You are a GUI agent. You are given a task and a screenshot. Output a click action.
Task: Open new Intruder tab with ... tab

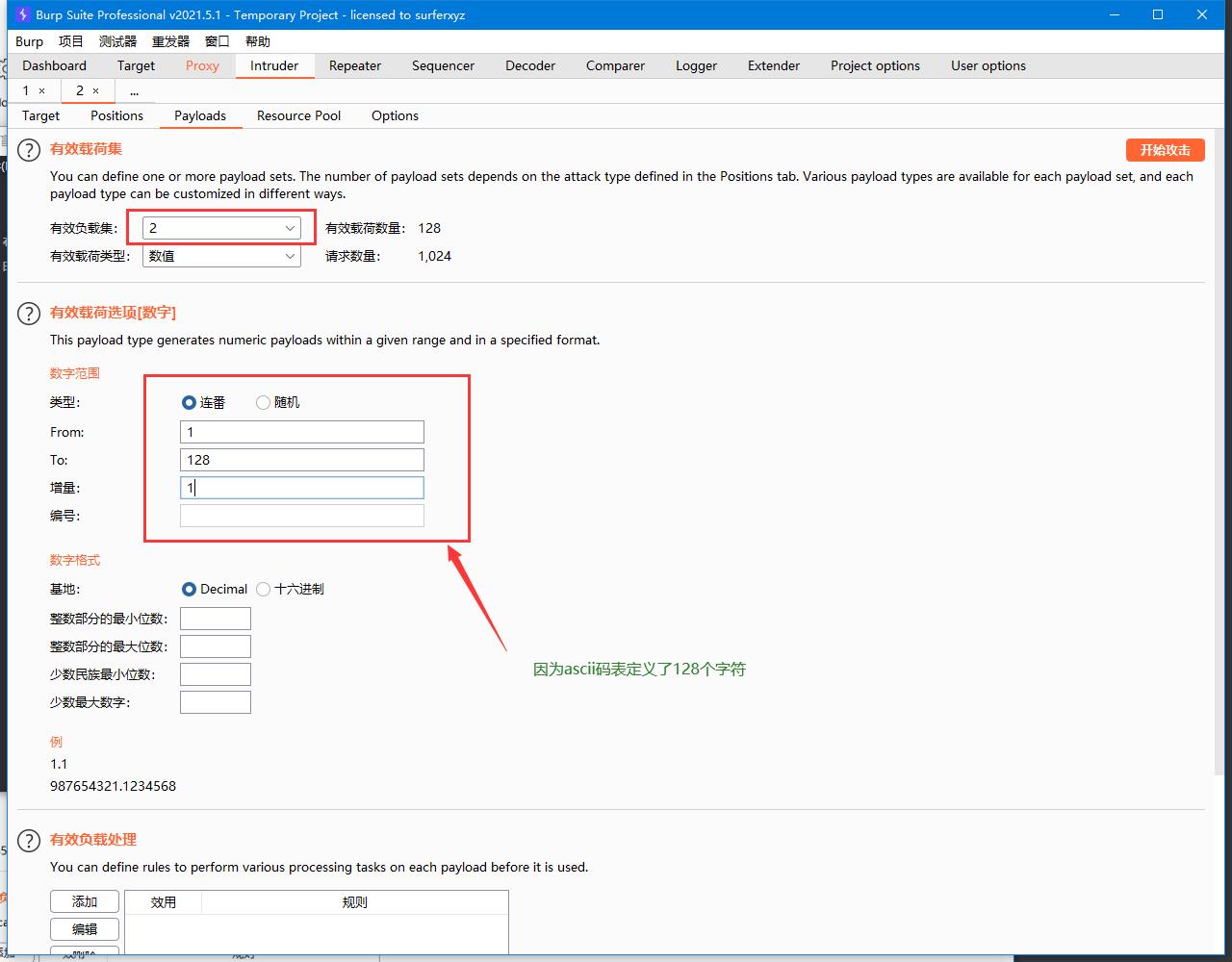tap(134, 90)
